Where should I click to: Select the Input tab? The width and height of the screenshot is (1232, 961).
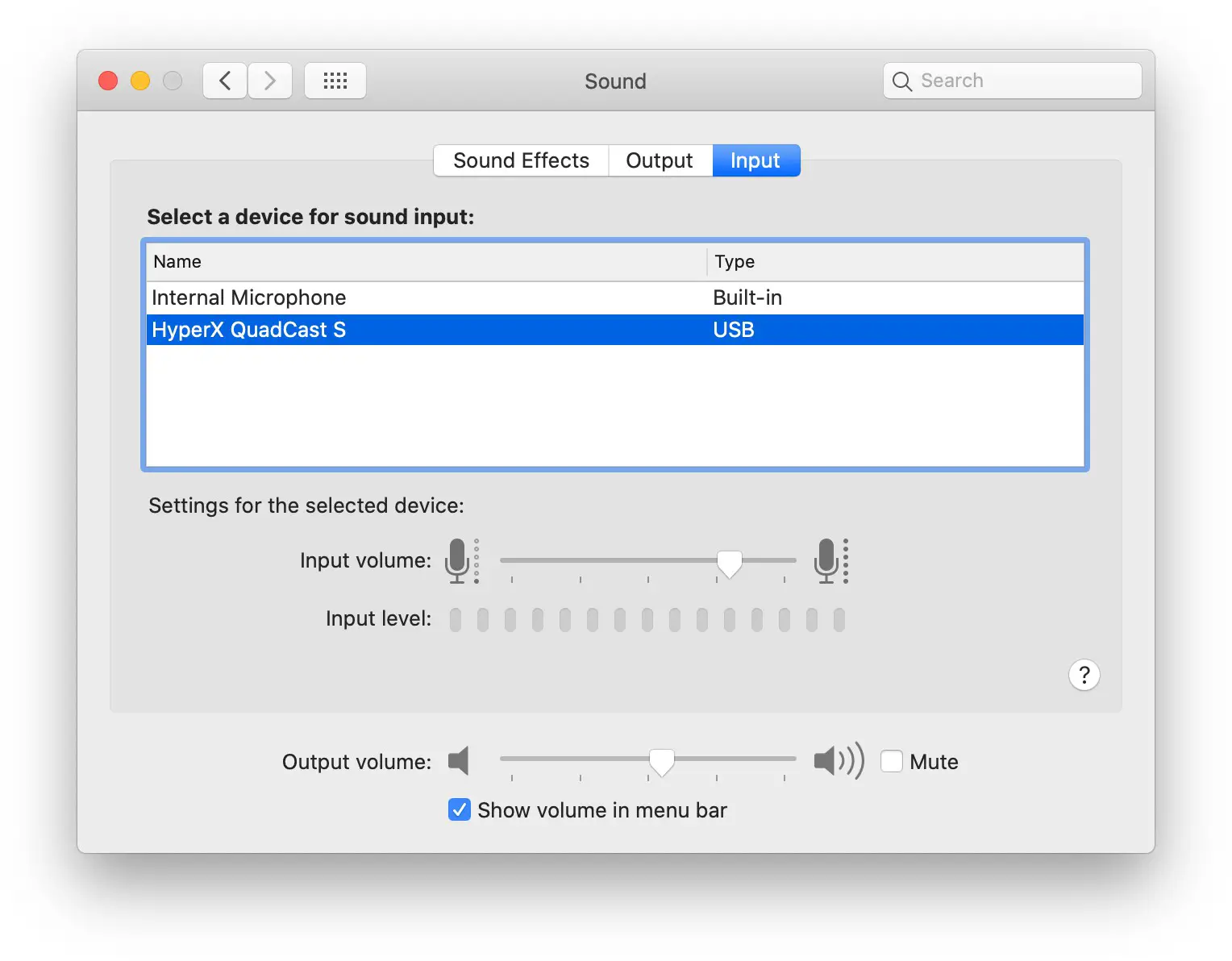pos(755,160)
